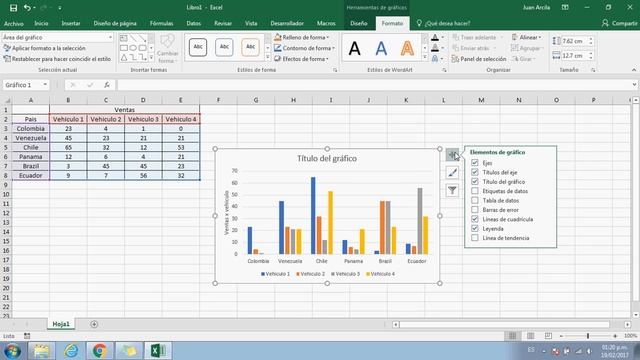Click Aplicar formato a la selección

[44, 48]
